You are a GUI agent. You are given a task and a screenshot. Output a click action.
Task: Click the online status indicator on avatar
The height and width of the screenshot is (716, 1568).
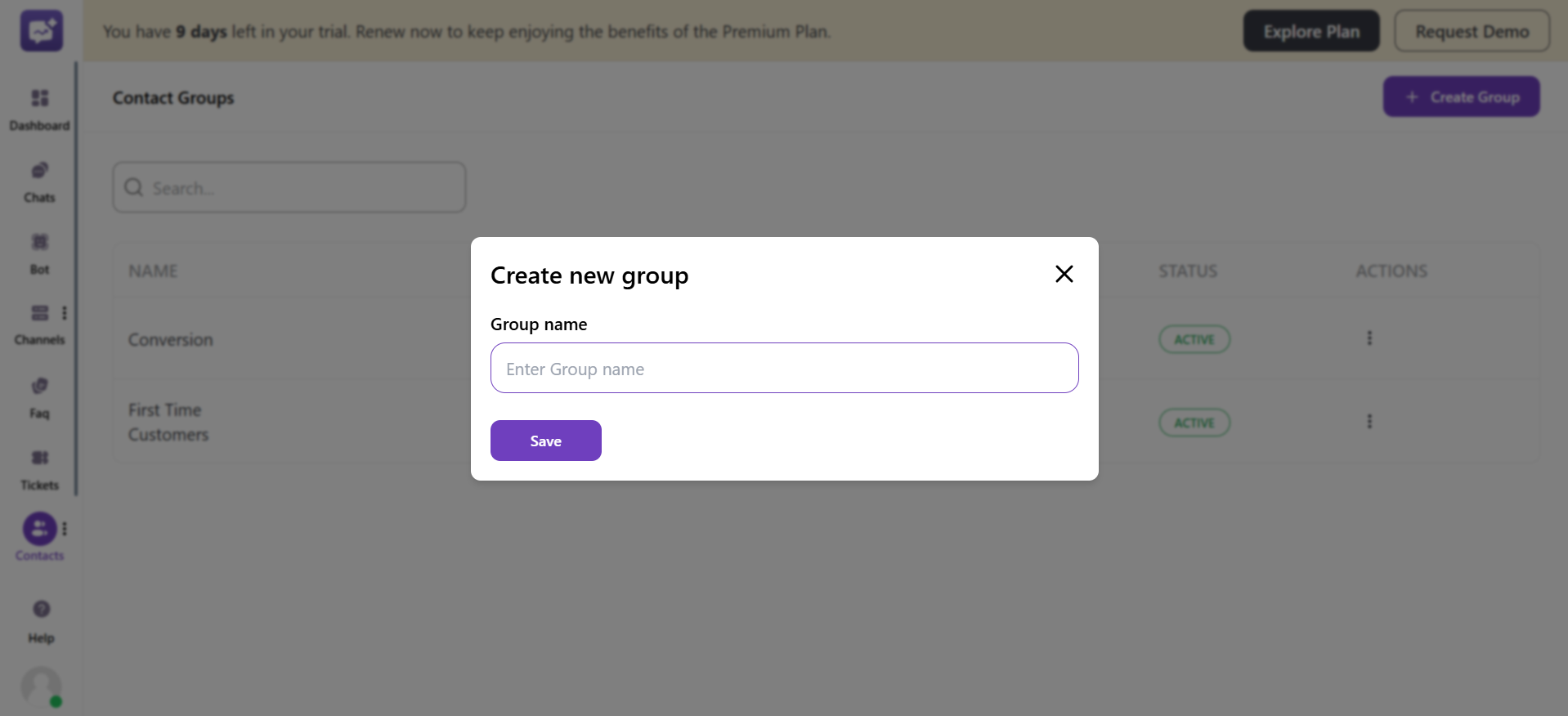(56, 701)
